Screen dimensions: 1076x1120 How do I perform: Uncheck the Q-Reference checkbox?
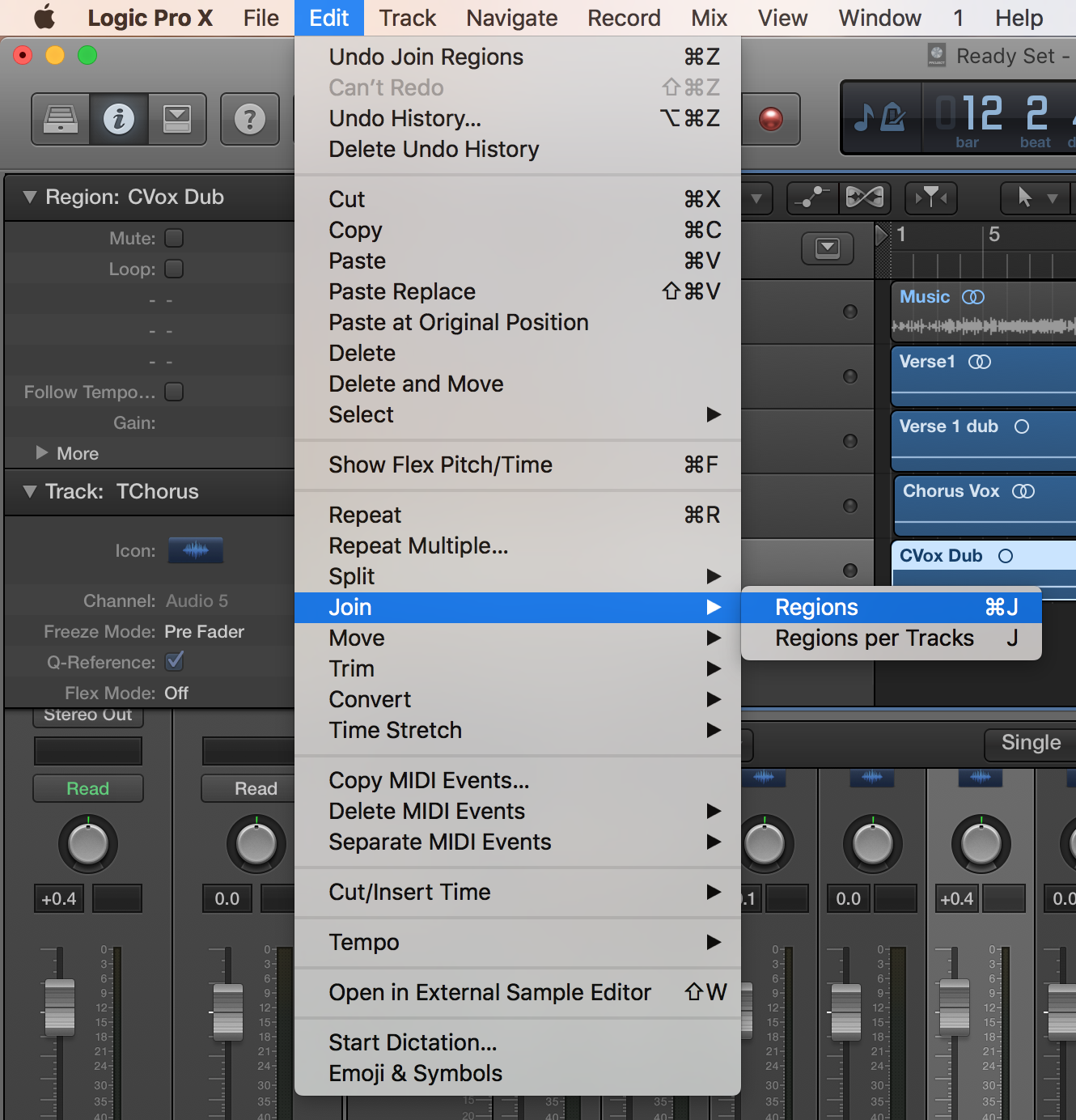click(x=174, y=661)
